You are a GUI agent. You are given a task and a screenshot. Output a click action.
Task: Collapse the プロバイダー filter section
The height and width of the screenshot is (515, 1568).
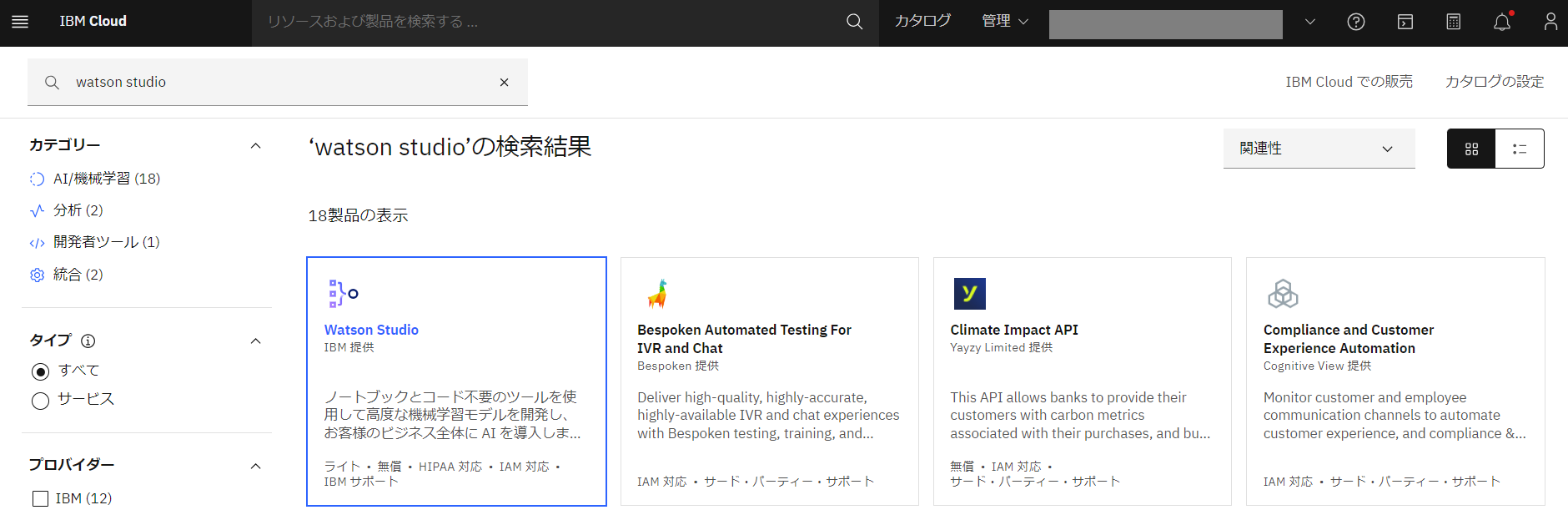point(255,466)
